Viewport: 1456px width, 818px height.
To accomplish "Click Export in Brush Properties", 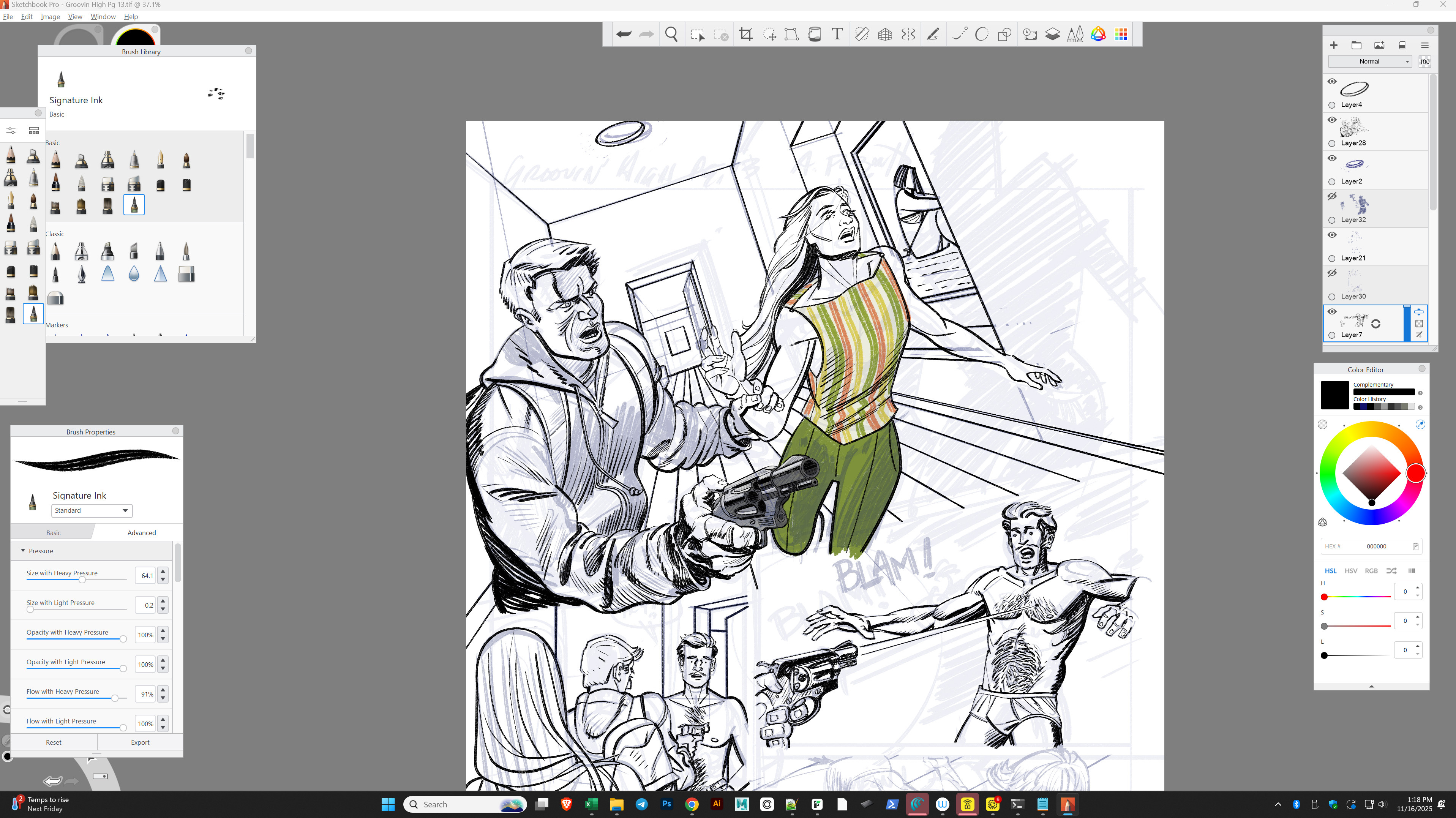I will point(140,742).
